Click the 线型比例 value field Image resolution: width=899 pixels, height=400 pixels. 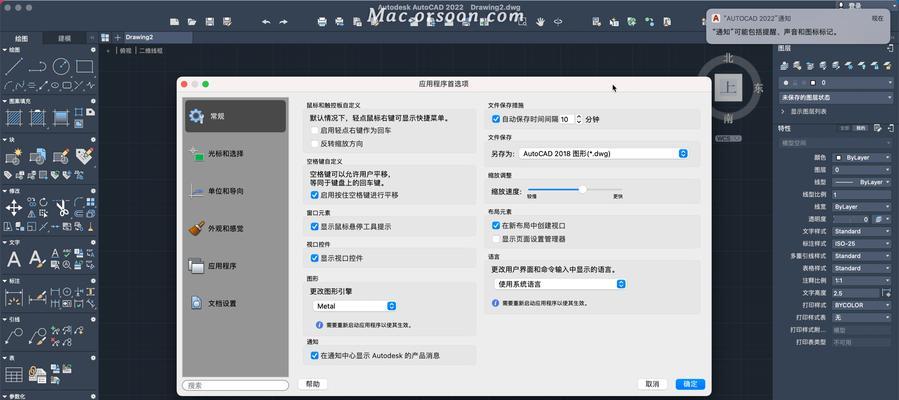pos(862,194)
